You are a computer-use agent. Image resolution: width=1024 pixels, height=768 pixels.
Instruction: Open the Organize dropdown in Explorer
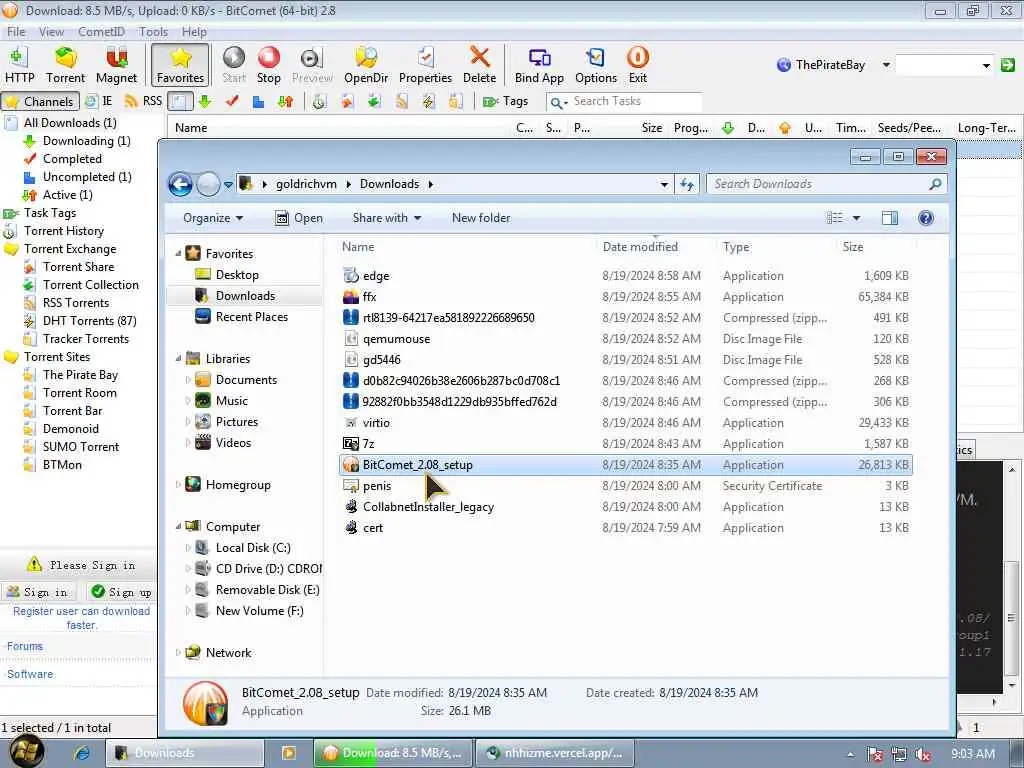[213, 218]
